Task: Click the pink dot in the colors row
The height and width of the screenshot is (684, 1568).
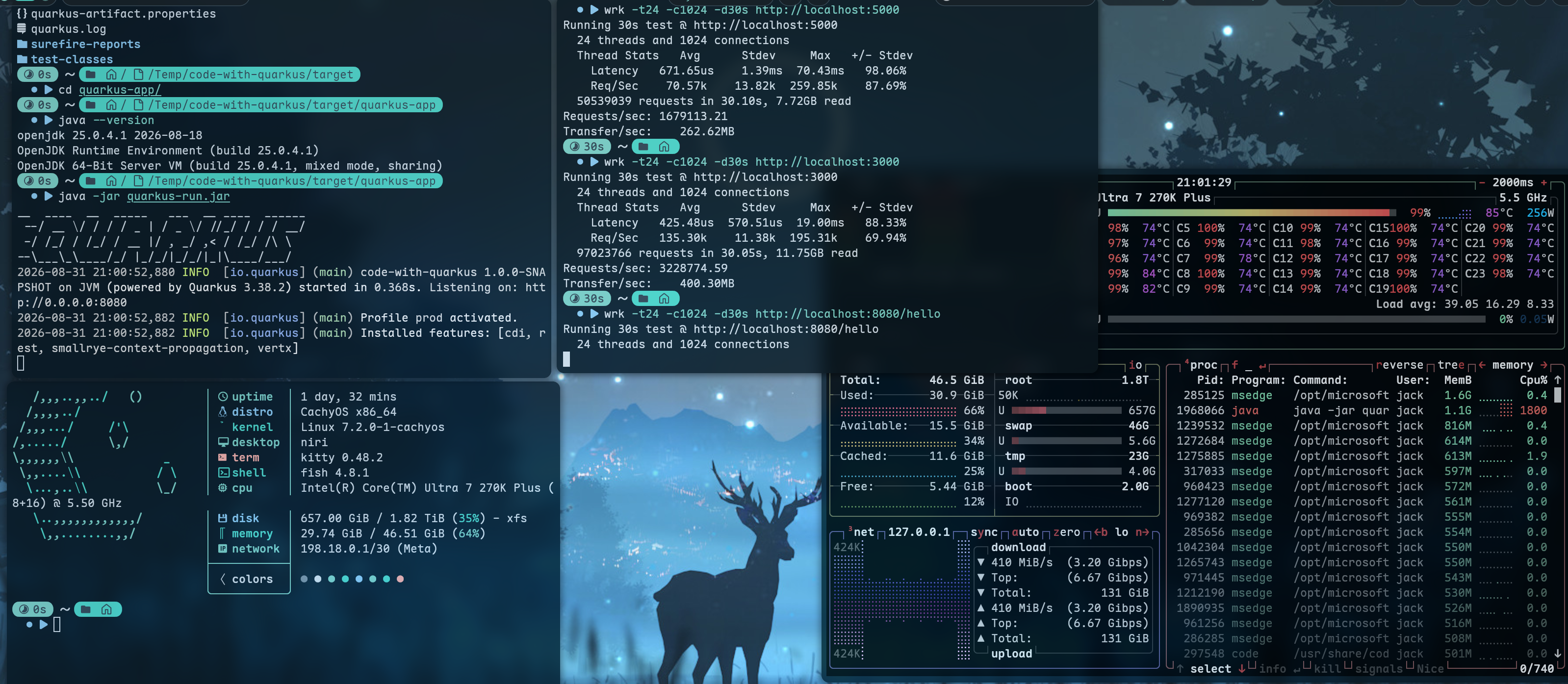Action: coord(400,579)
